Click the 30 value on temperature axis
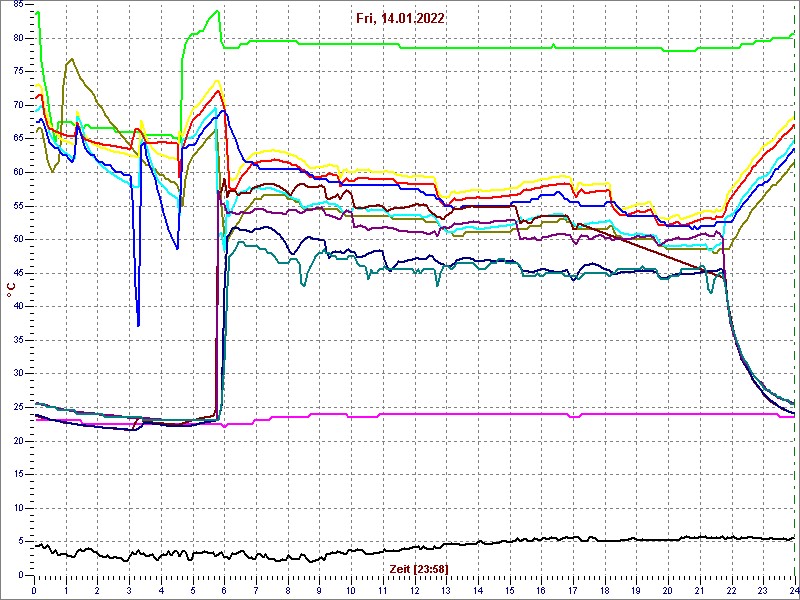 (19, 373)
